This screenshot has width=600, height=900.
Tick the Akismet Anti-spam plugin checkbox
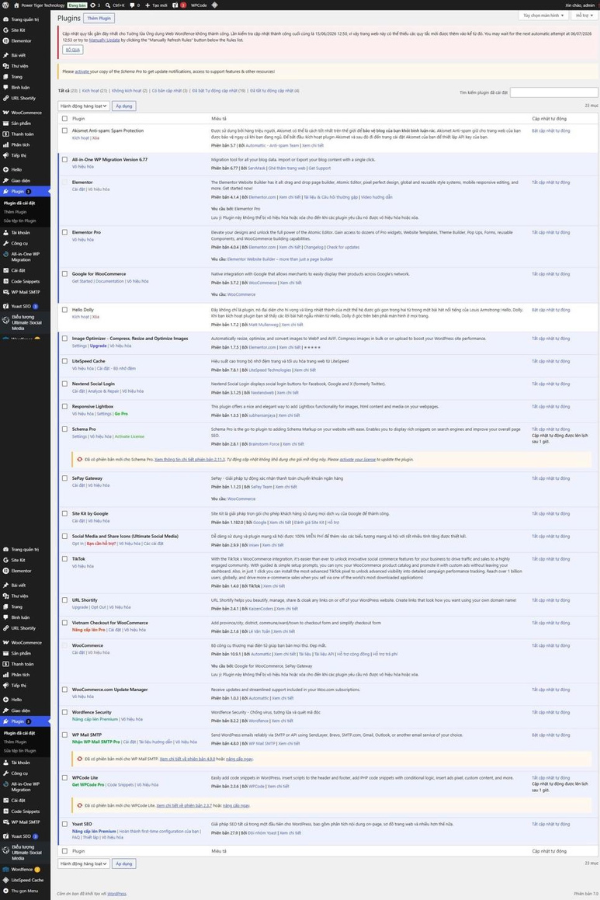(65, 131)
